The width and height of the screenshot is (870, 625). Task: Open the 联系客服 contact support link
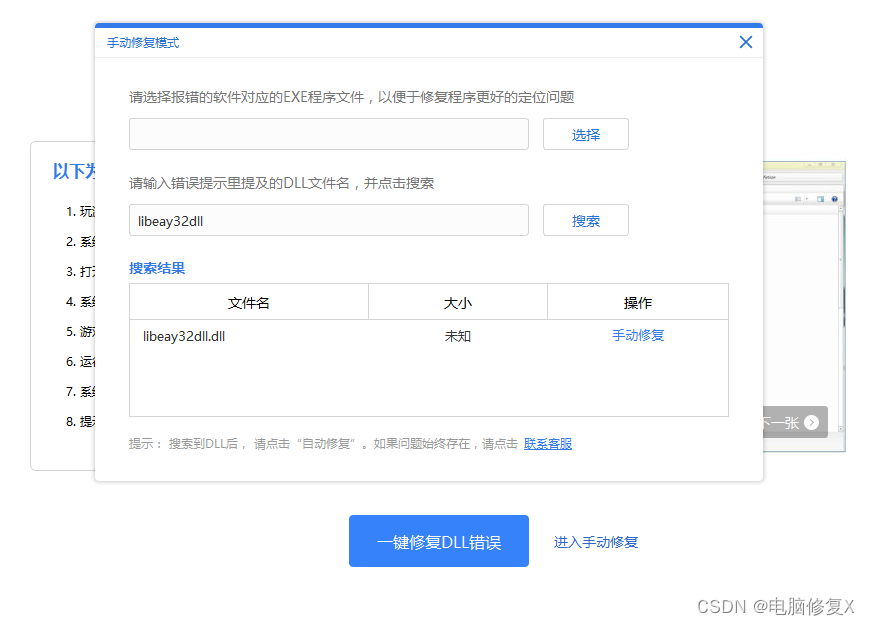pyautogui.click(x=548, y=444)
